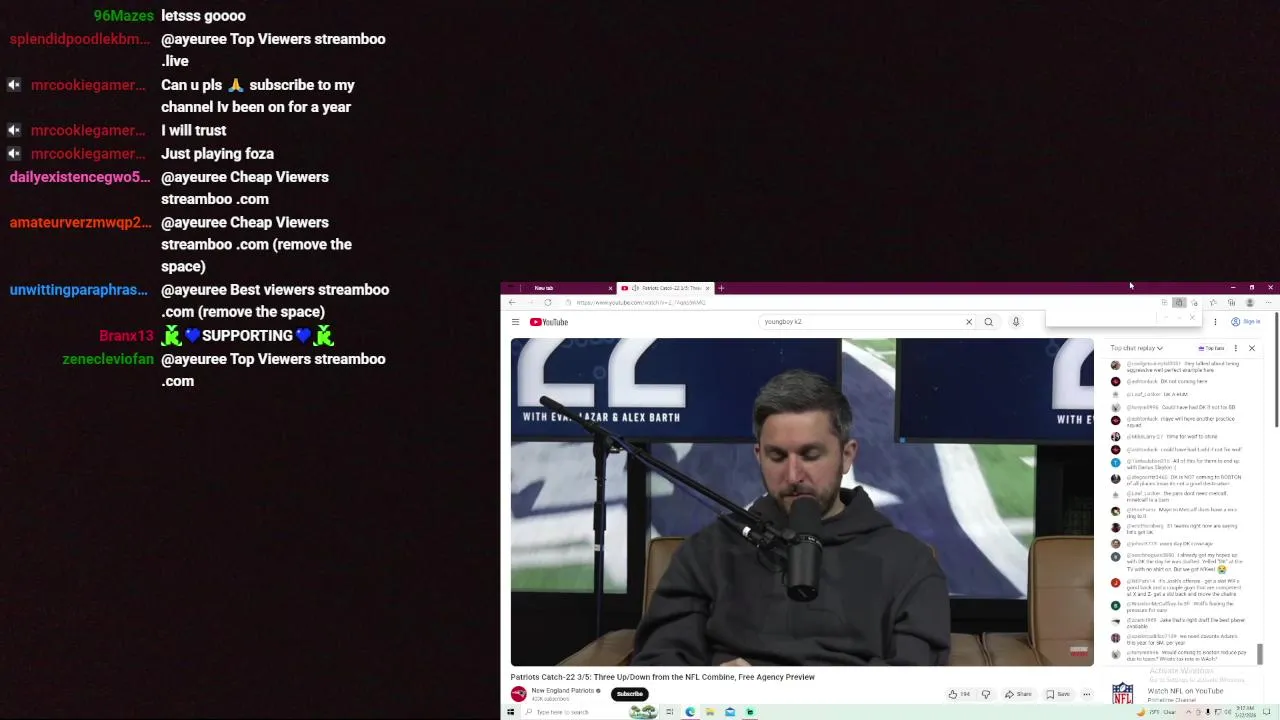Open the New England Patriots channel name
The height and width of the screenshot is (720, 1280).
click(563, 690)
